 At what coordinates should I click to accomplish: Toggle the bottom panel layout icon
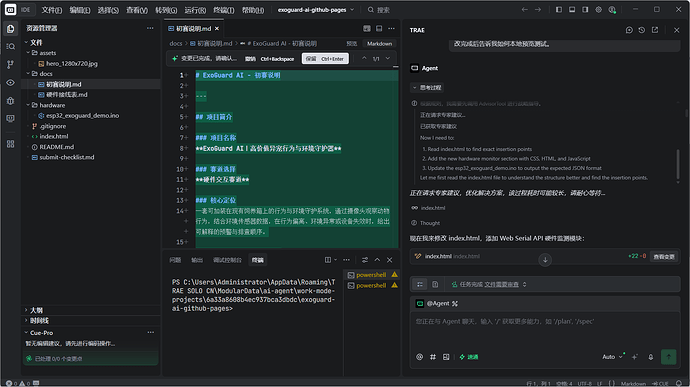pos(572,10)
